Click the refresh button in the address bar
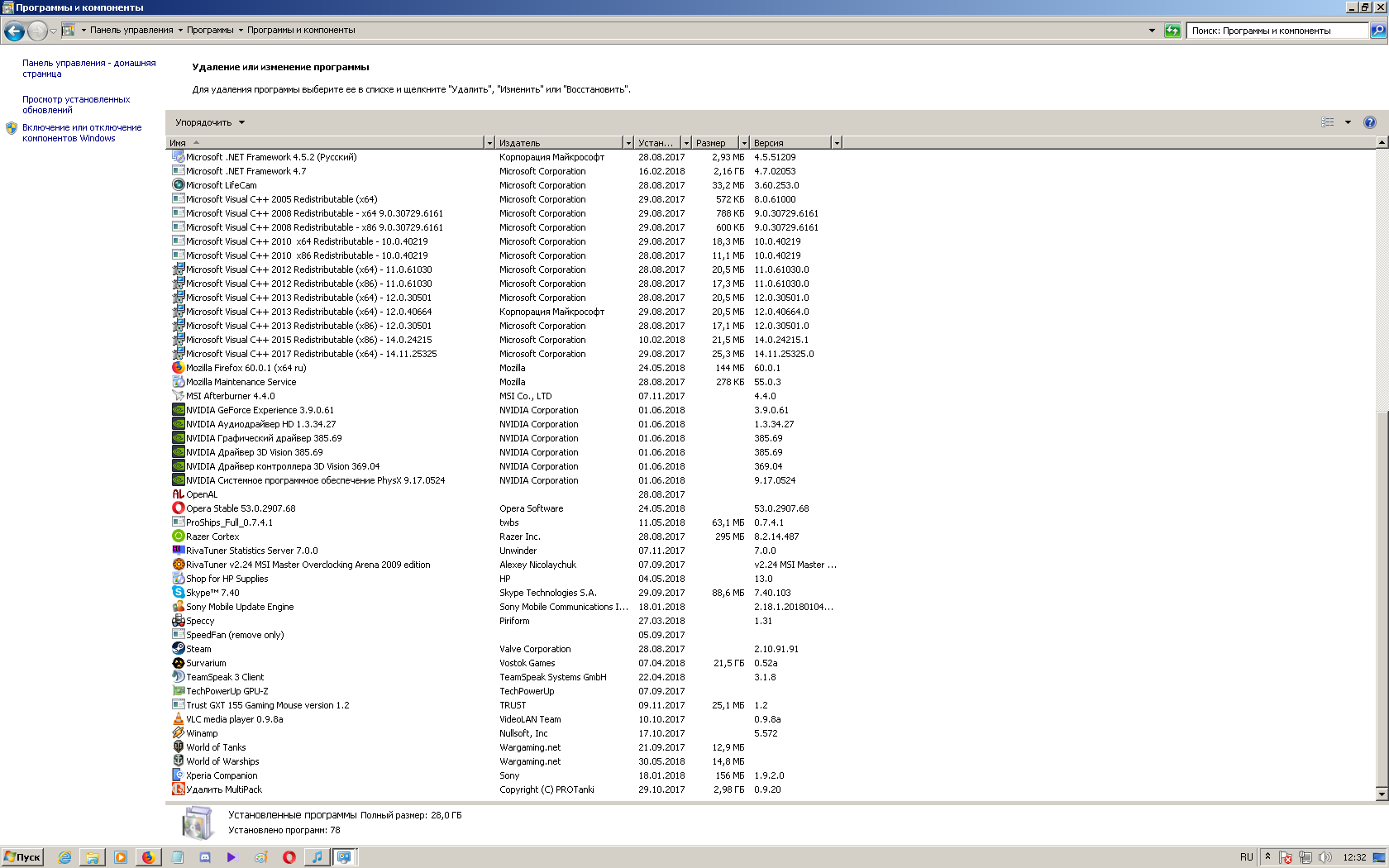 coord(1172,31)
